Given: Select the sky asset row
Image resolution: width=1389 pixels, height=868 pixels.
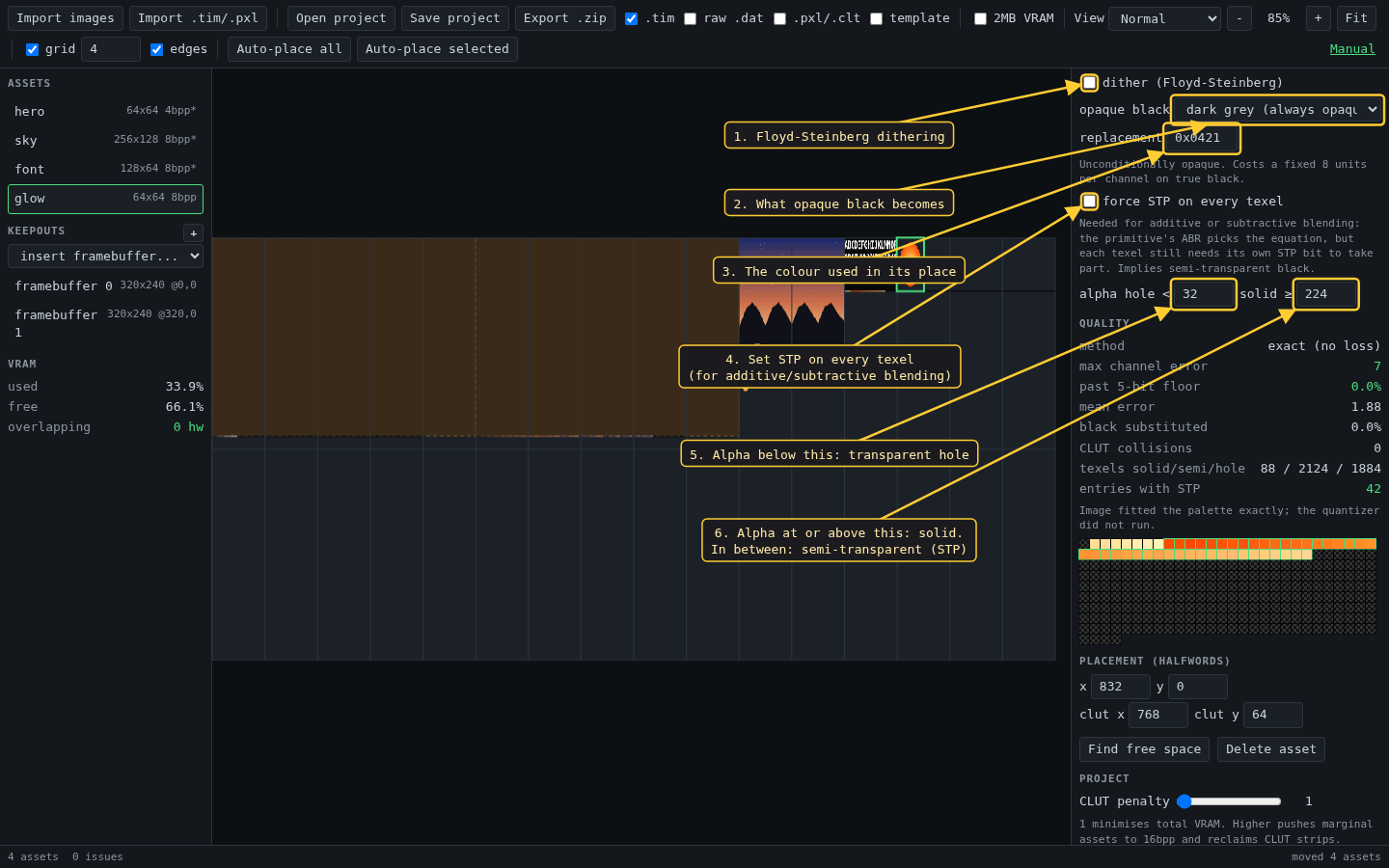Looking at the screenshot, I should [106, 141].
